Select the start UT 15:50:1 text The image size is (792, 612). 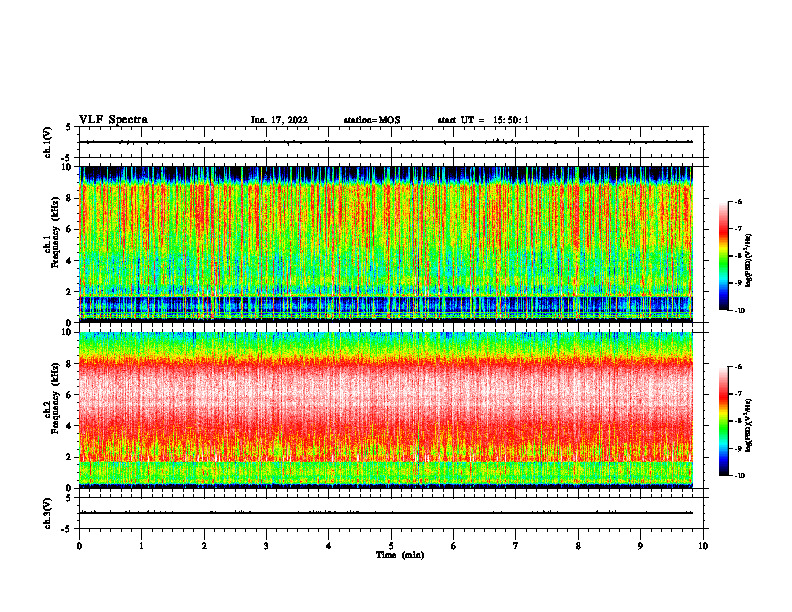483,120
